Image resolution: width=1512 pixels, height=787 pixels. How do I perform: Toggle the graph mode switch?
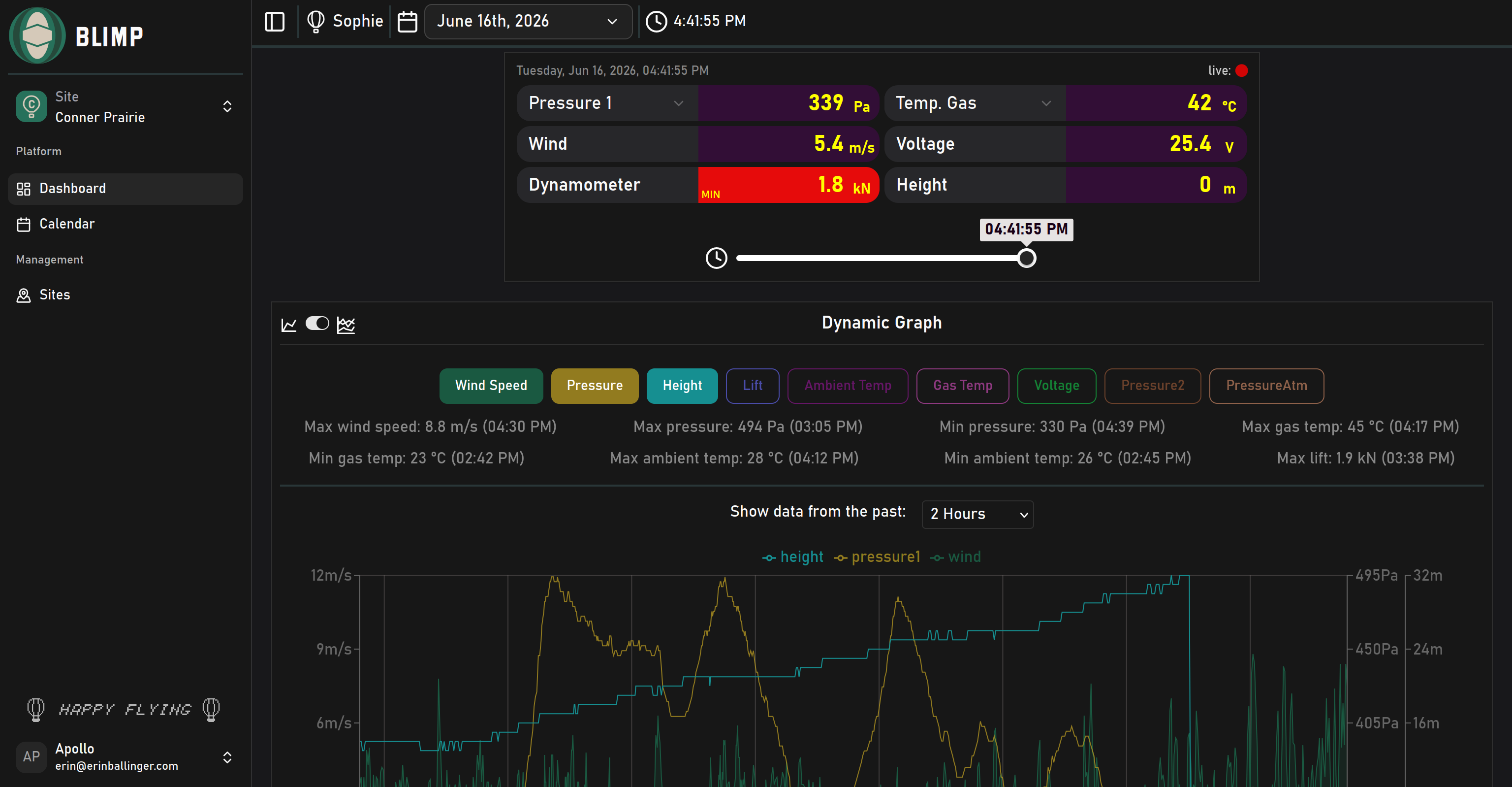tap(317, 324)
